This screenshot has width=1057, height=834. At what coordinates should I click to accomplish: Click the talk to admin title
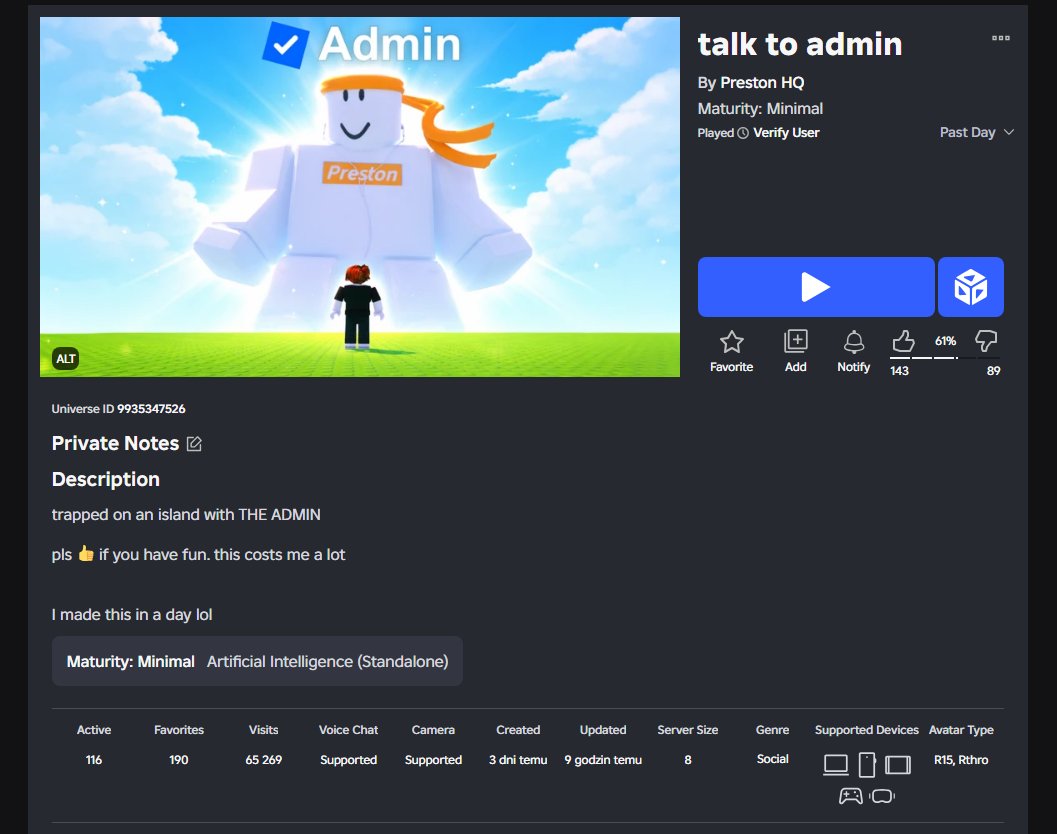click(x=799, y=44)
